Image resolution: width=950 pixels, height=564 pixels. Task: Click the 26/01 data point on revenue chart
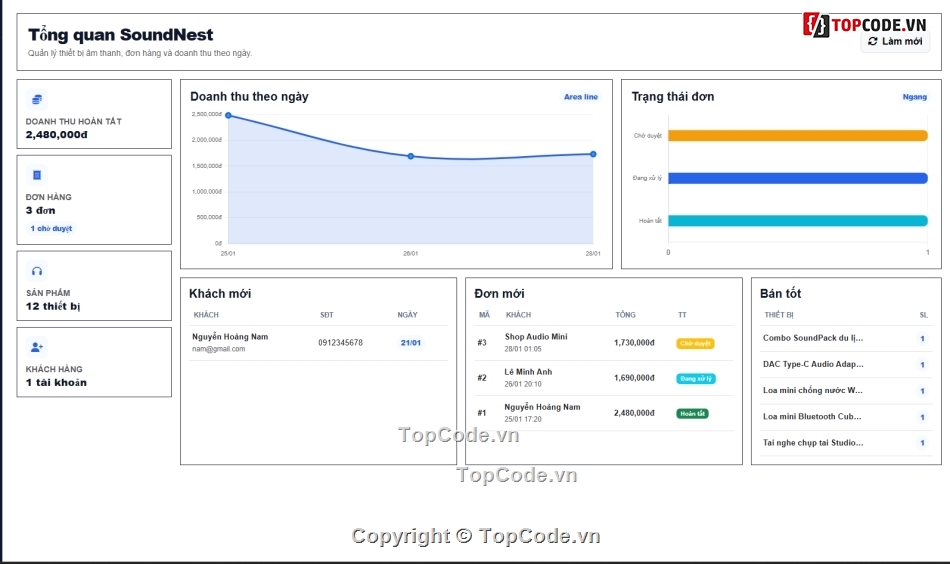point(411,156)
